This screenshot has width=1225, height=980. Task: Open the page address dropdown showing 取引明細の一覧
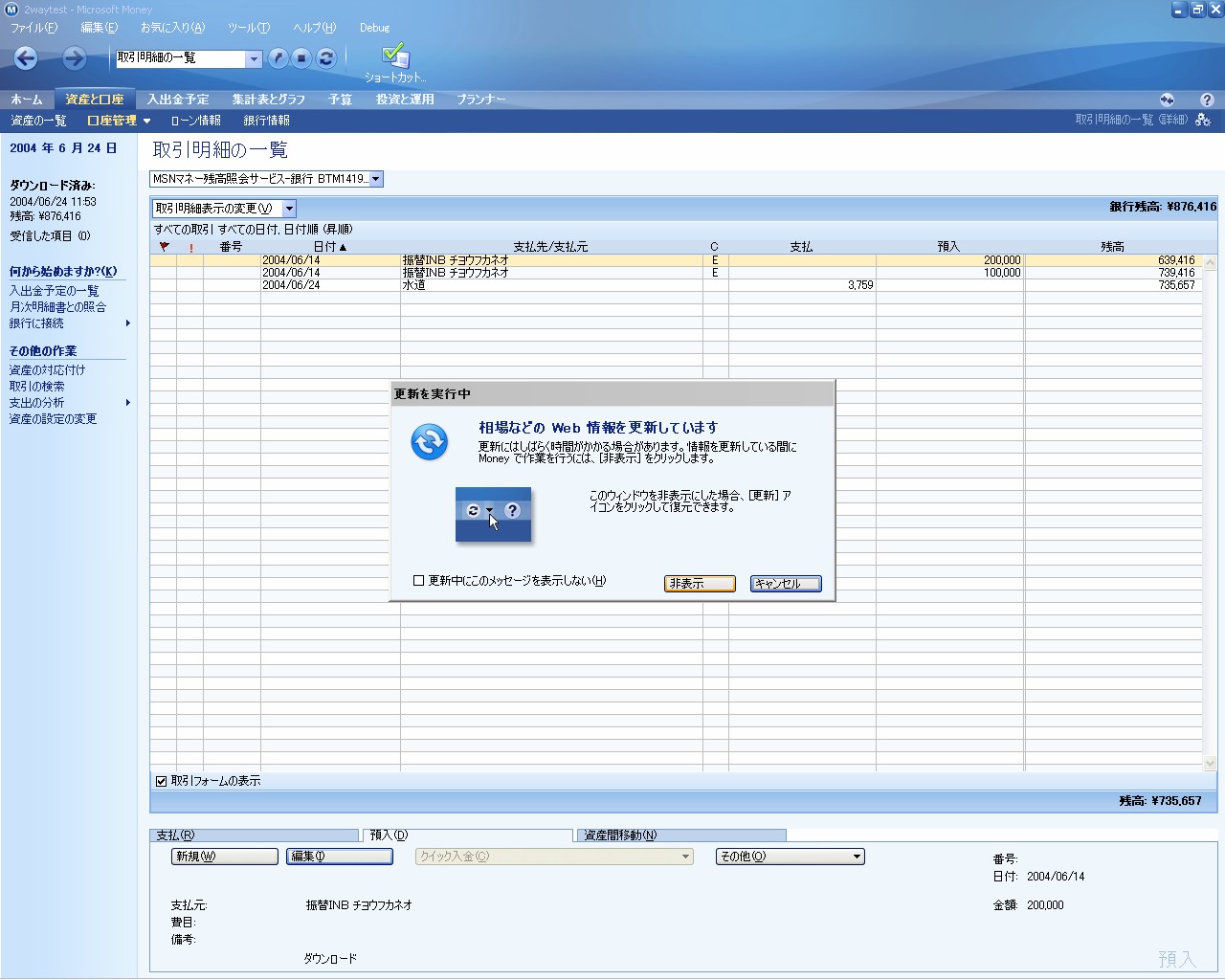pos(254,59)
